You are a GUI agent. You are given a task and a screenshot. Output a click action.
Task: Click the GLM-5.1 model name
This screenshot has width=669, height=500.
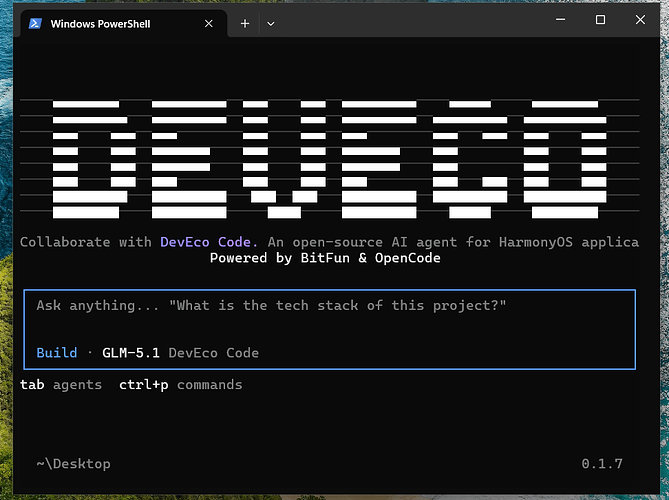tap(131, 353)
